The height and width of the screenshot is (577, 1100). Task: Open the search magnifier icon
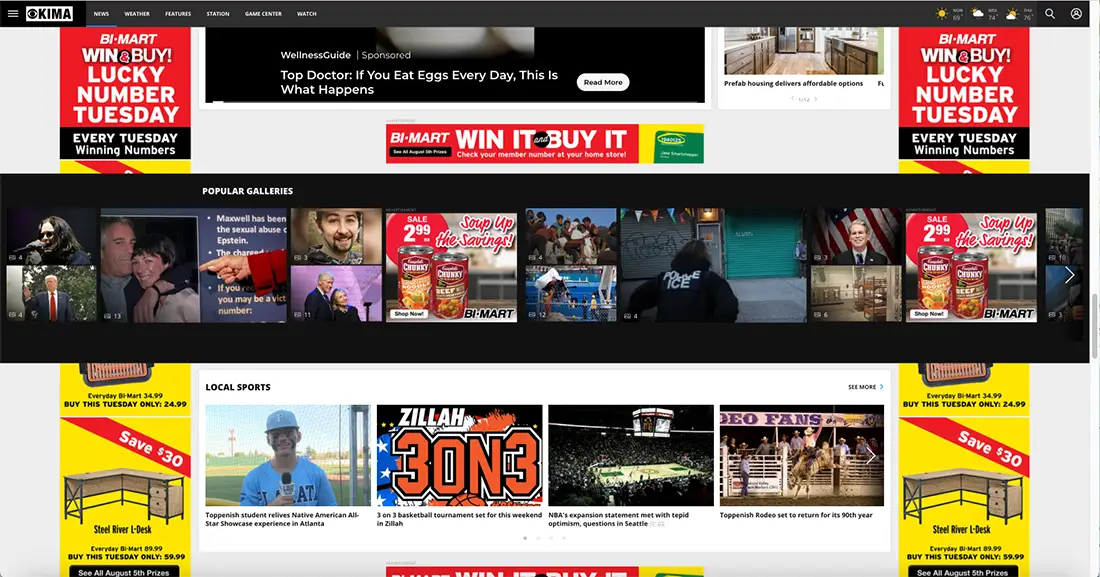tap(1049, 13)
